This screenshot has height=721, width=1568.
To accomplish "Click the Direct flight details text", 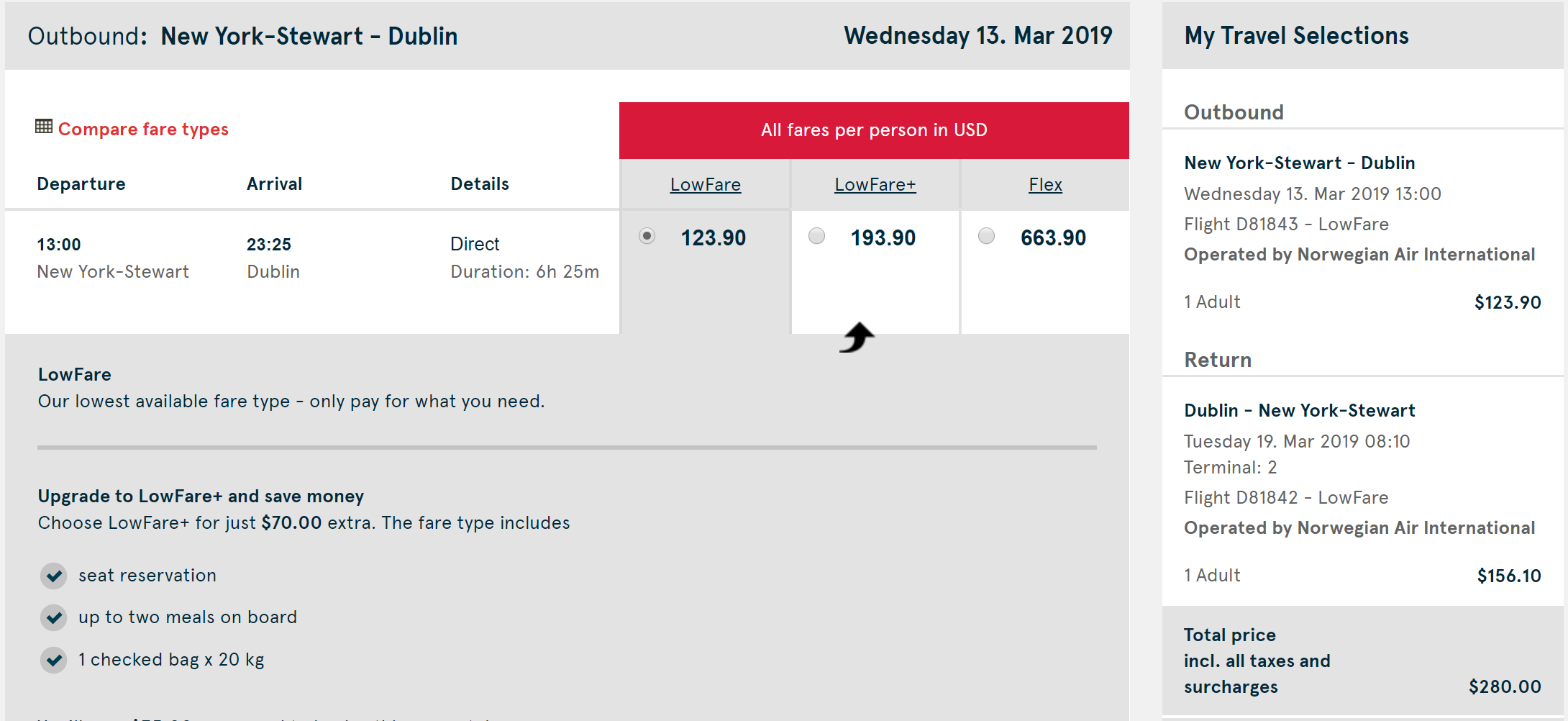I will tap(475, 244).
